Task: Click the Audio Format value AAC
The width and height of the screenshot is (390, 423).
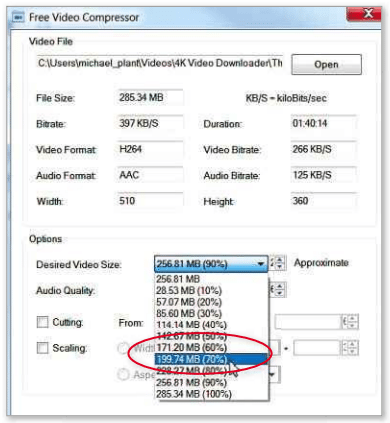Action: tap(150, 175)
